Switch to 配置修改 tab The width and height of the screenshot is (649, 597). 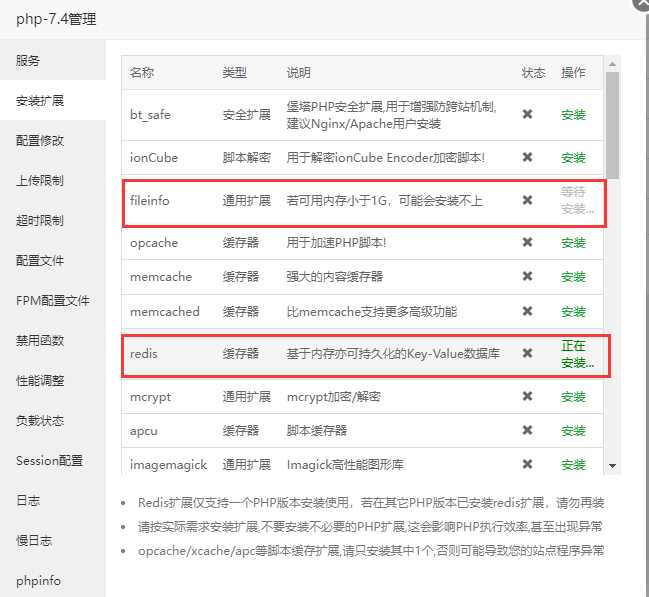[x=53, y=140]
